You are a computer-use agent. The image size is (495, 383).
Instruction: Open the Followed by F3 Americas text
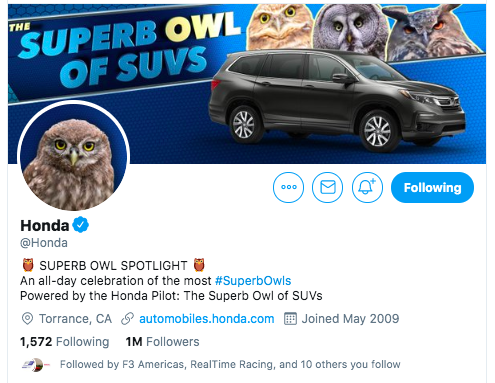click(230, 364)
